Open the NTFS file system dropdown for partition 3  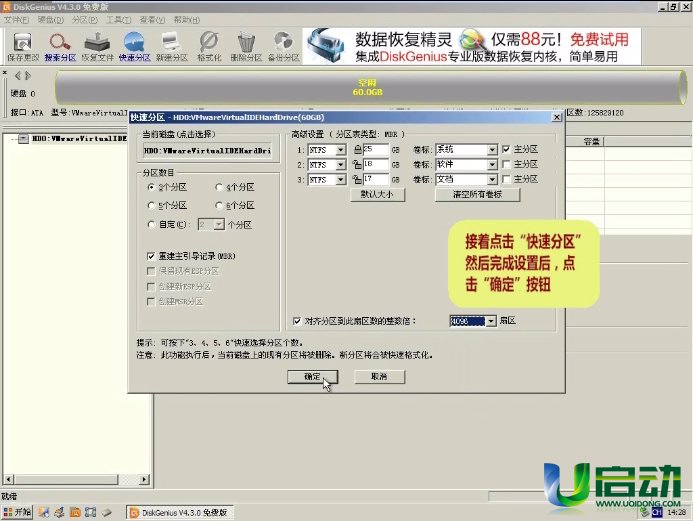pos(341,180)
